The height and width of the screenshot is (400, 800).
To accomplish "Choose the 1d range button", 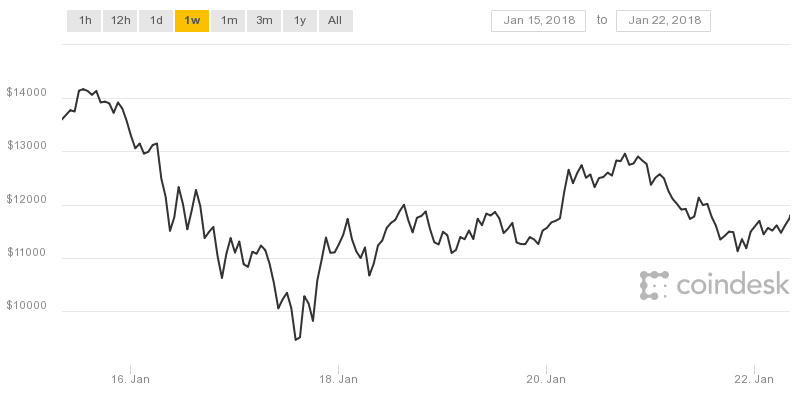I will 156,20.
